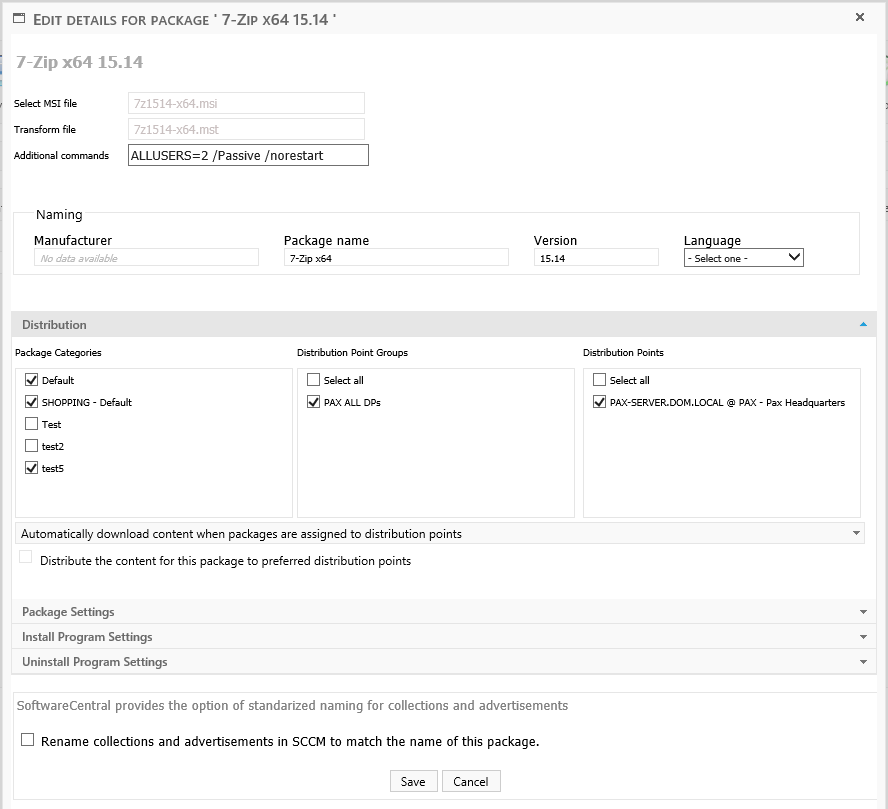Uncheck SHOPPING - Default category
Screen dimensions: 888x809
tap(31, 402)
